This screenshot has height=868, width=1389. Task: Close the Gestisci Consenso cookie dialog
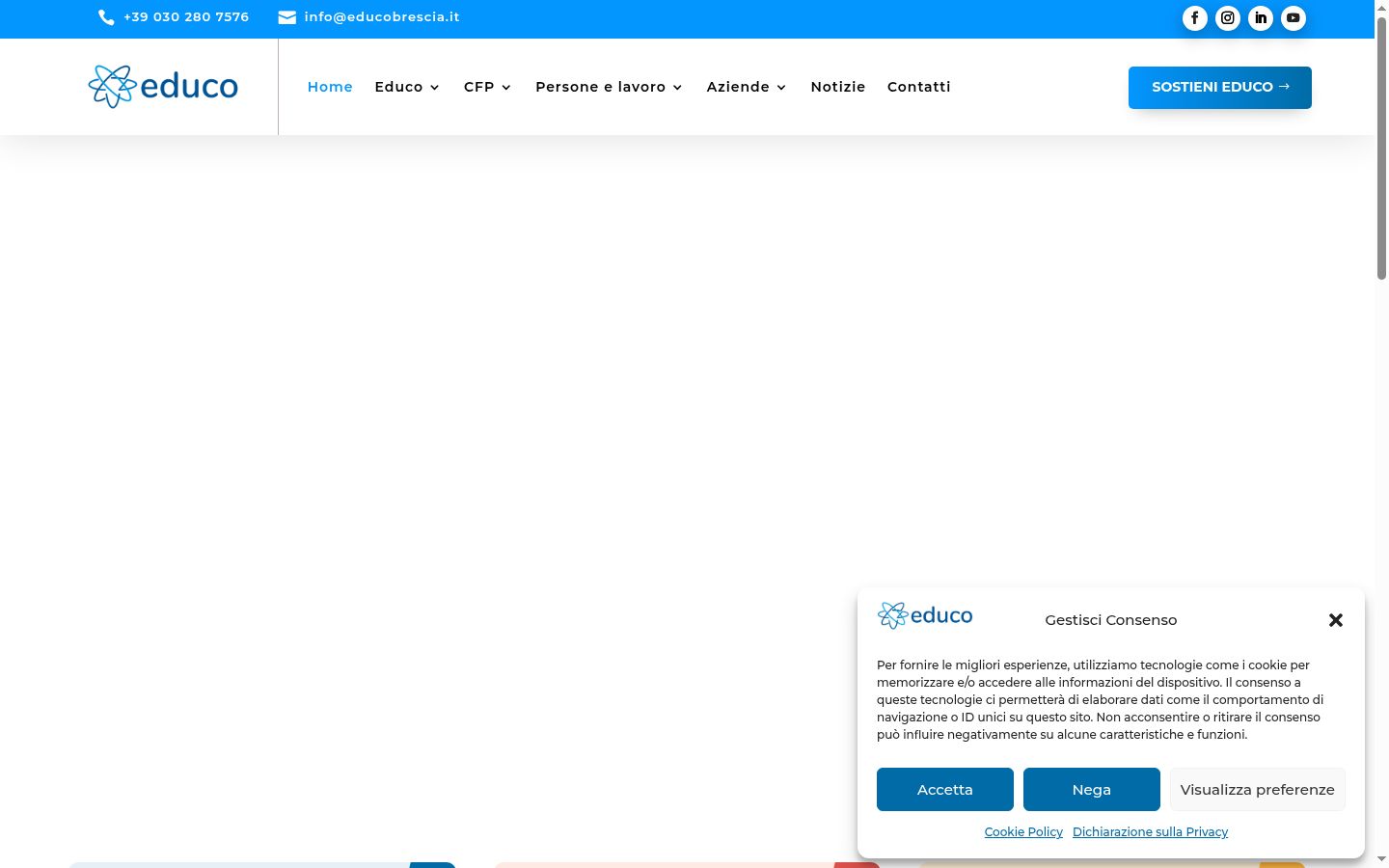click(1336, 620)
